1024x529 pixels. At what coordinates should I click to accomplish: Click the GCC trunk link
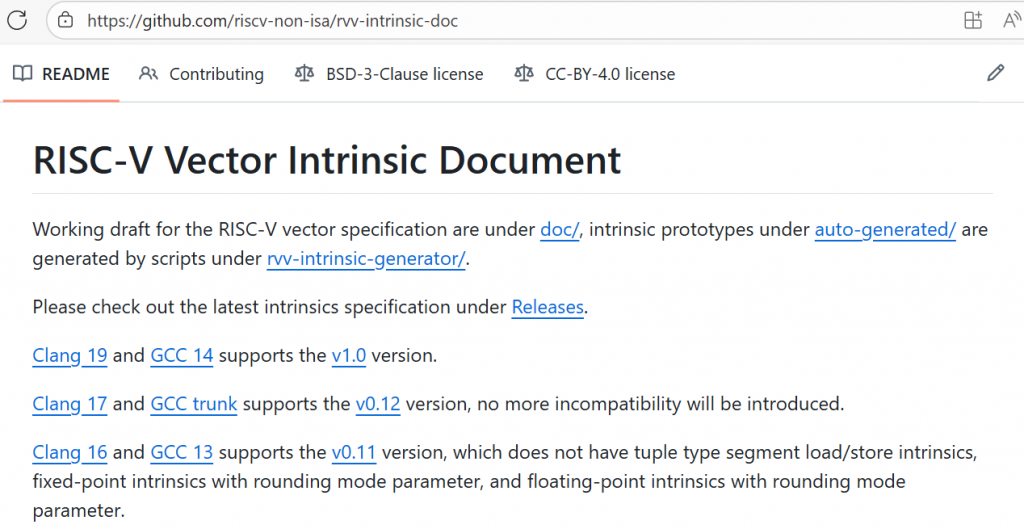pos(193,404)
